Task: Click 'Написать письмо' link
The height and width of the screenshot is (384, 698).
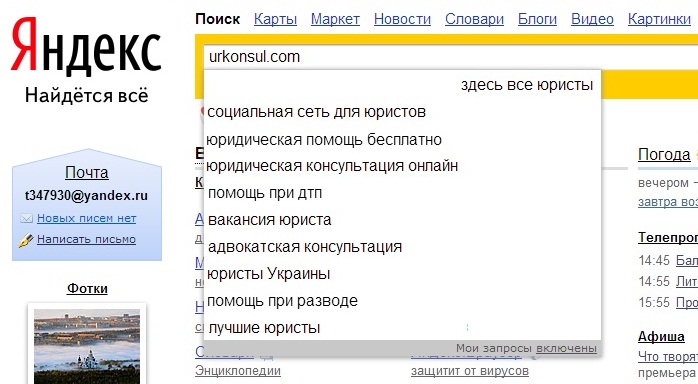Action: click(86, 239)
